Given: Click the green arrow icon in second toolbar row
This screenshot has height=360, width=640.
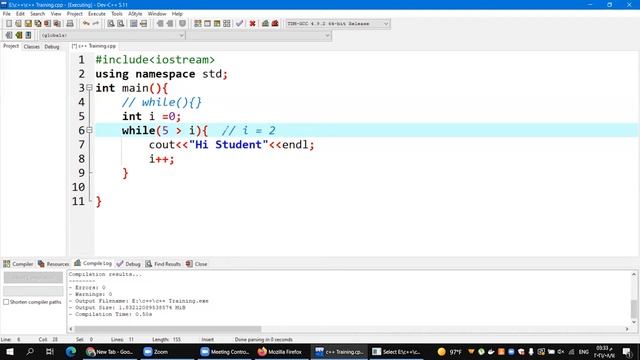Looking at the screenshot, I should tap(18, 35).
